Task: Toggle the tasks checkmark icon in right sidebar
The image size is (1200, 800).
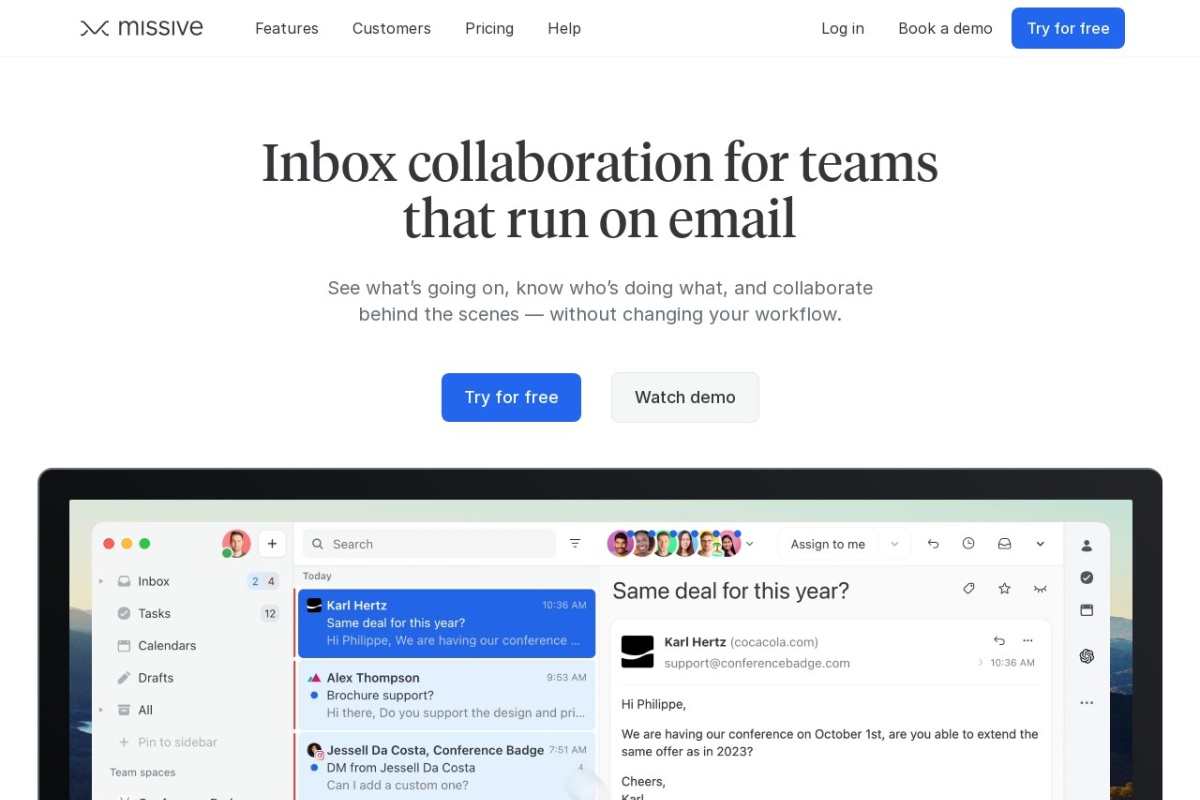Action: tap(1086, 578)
